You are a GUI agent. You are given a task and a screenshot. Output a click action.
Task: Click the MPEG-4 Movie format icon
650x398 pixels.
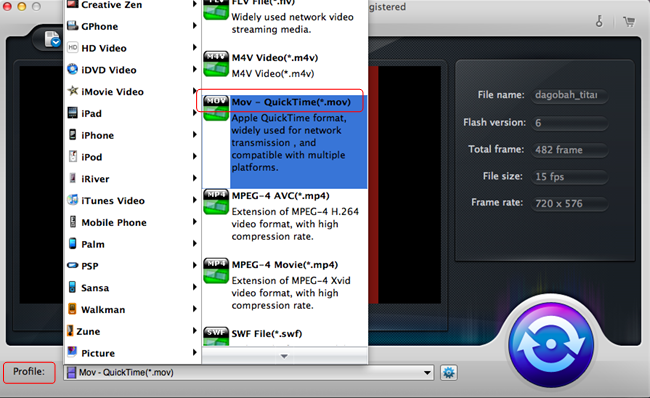click(x=216, y=271)
